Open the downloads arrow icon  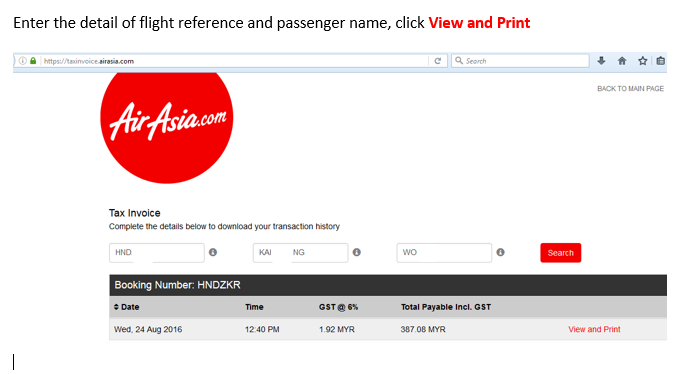(x=601, y=61)
